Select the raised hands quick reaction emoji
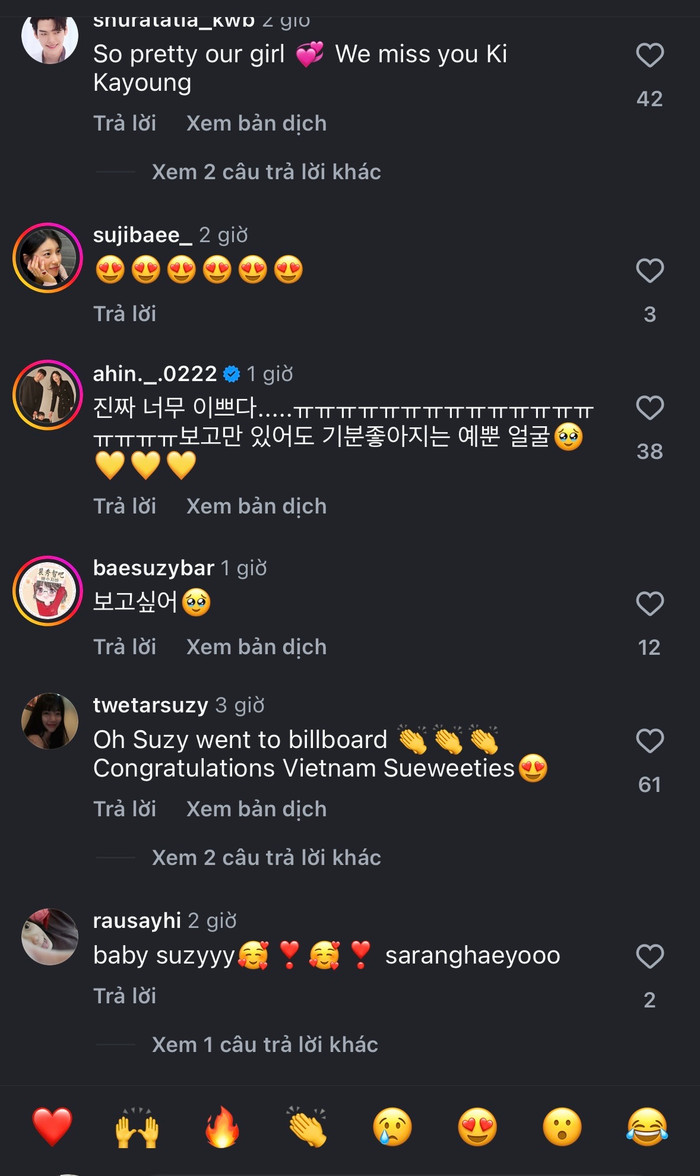The height and width of the screenshot is (1176, 700). (x=139, y=1125)
